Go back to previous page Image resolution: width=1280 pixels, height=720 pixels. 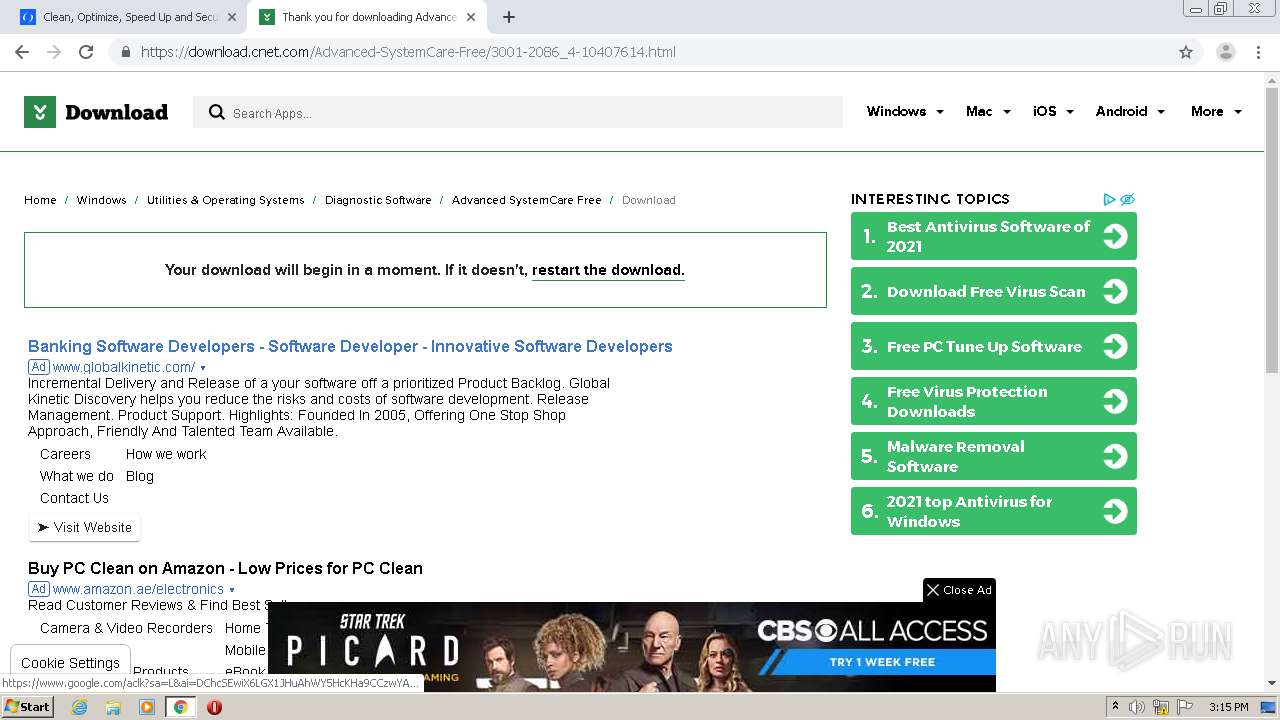tap(22, 52)
